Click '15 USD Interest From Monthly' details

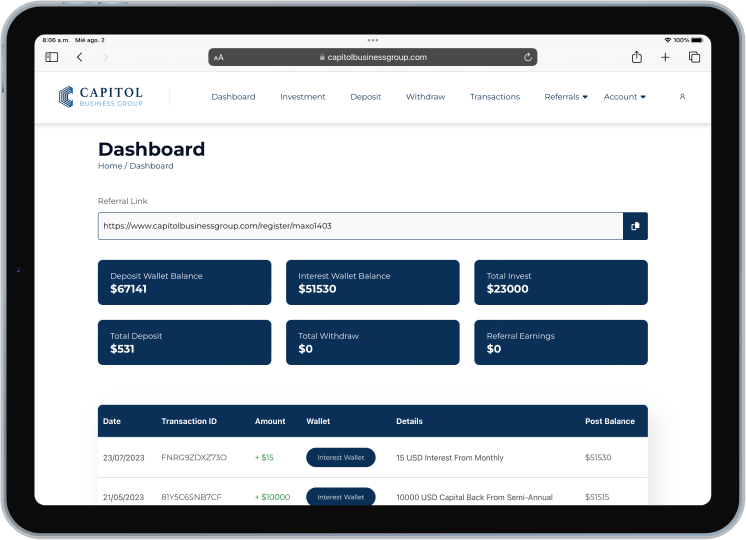(450, 458)
